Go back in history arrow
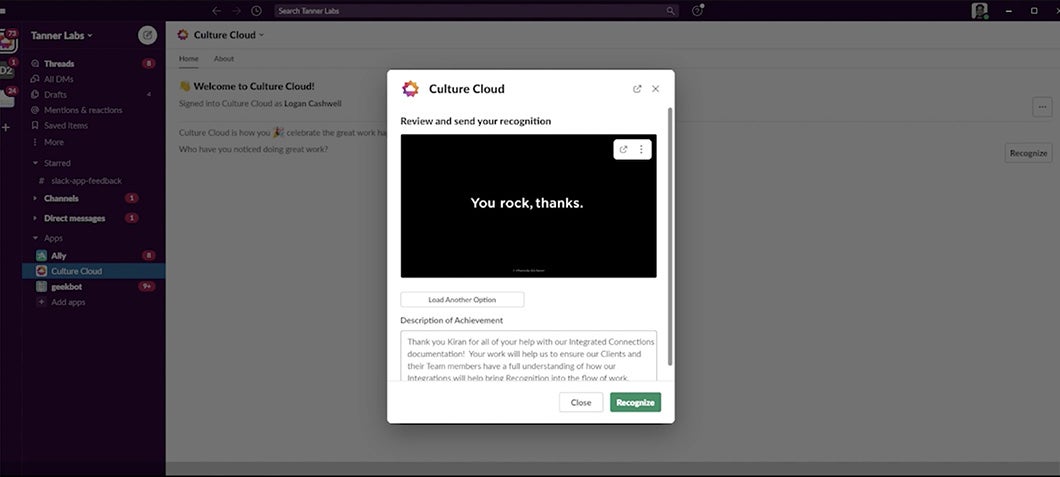This screenshot has width=1060, height=477. point(216,11)
